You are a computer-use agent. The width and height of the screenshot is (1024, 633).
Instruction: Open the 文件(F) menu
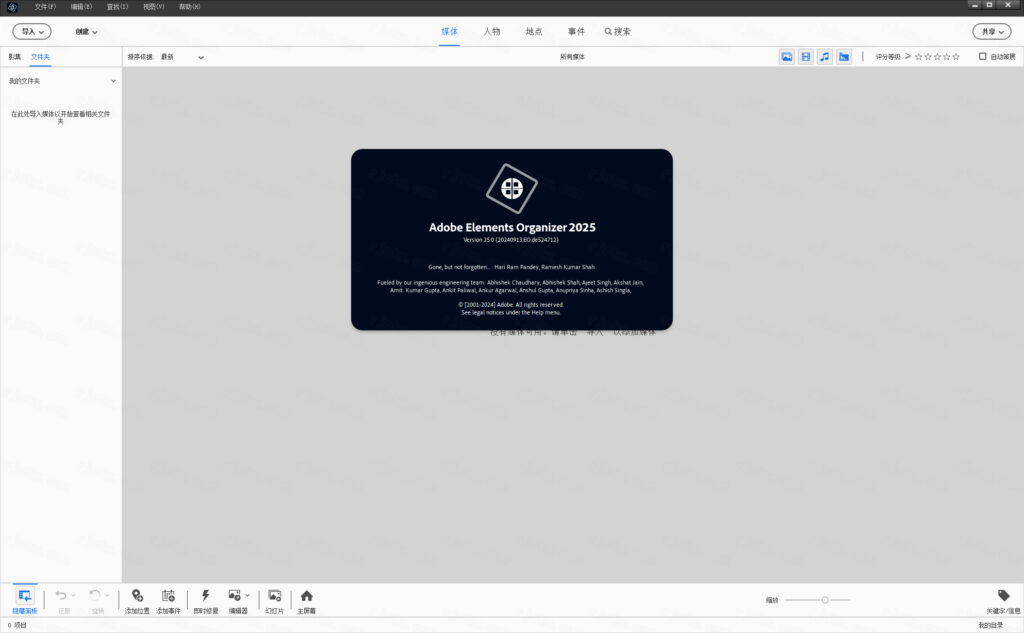pyautogui.click(x=45, y=7)
